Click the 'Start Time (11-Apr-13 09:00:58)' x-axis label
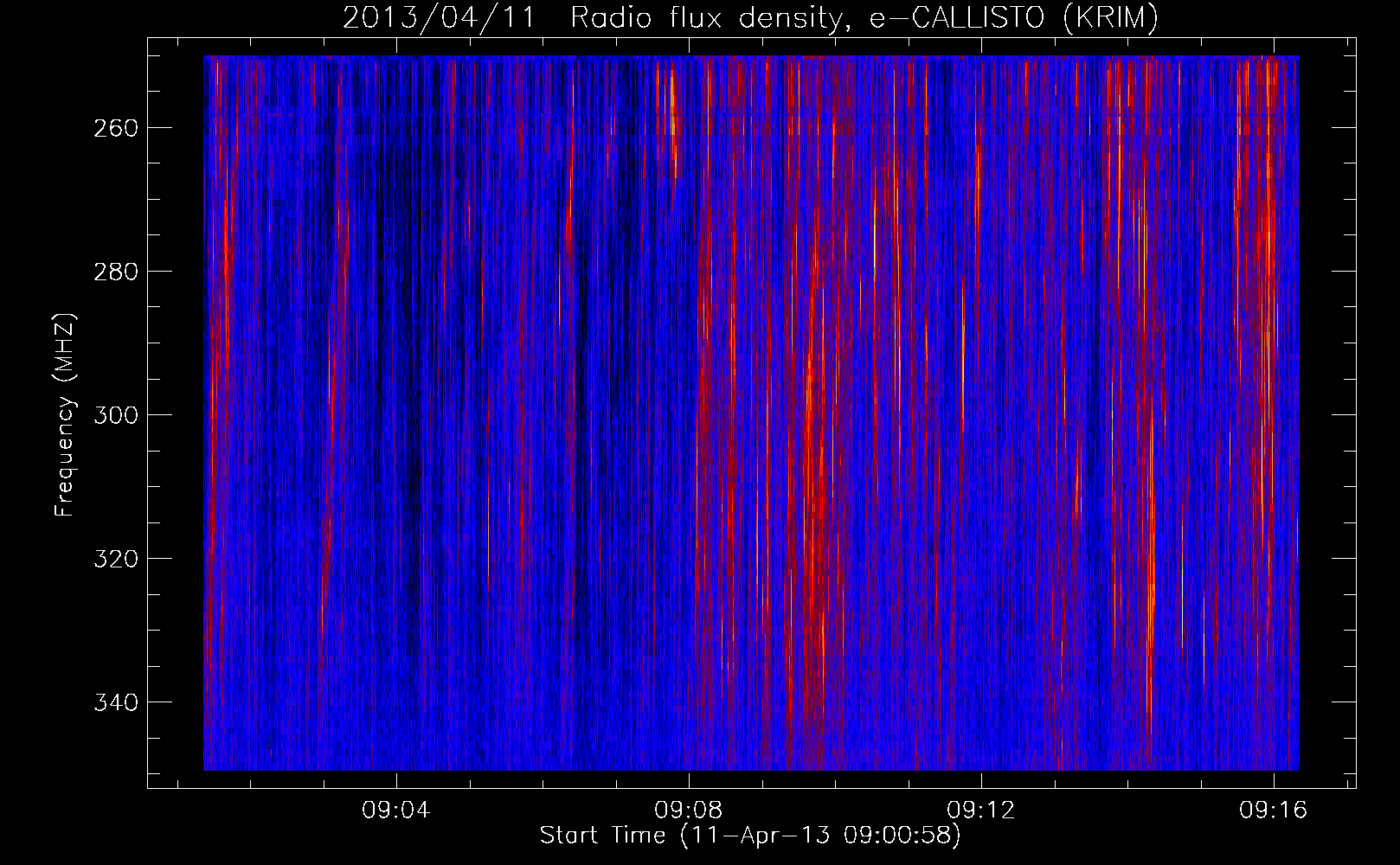The width and height of the screenshot is (1400, 865). 750,836
